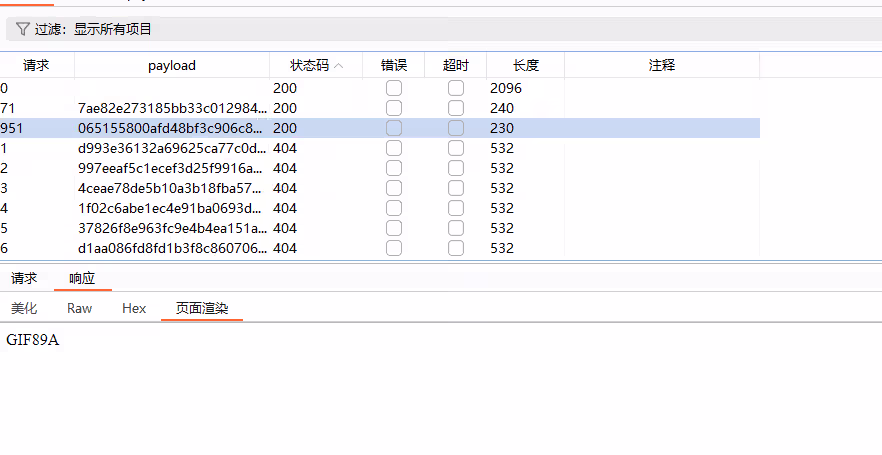882x455 pixels.
Task: Select request 5 row with payload 37826f8e963fc9e4b4ea151a
Action: pyautogui.click(x=170, y=228)
